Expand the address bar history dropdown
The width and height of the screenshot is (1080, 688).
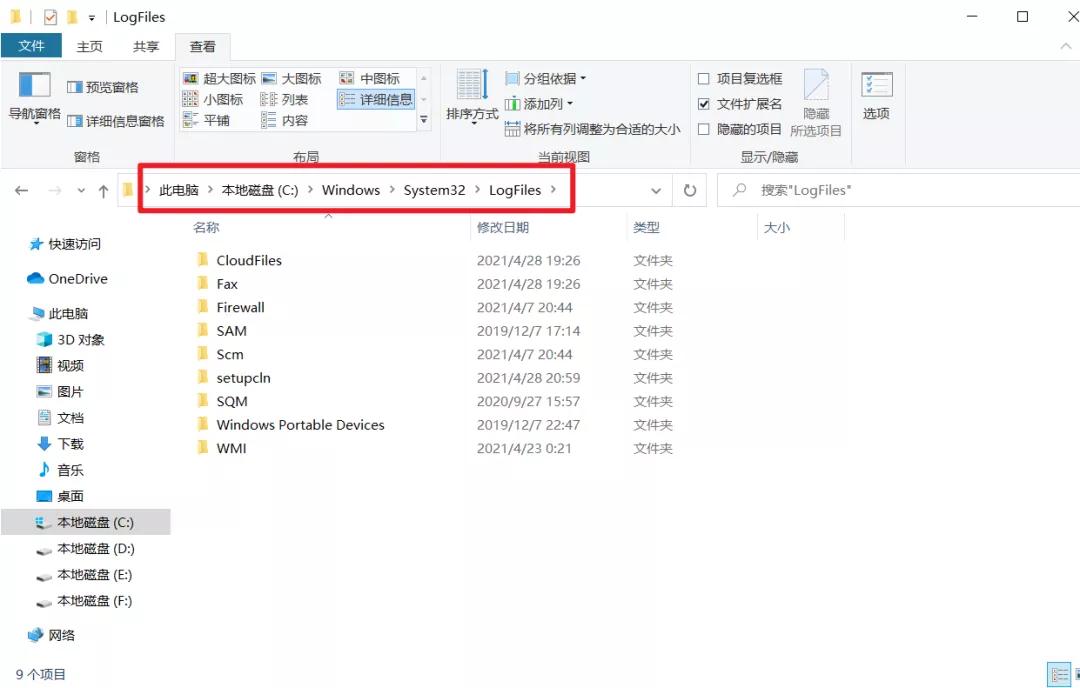656,190
